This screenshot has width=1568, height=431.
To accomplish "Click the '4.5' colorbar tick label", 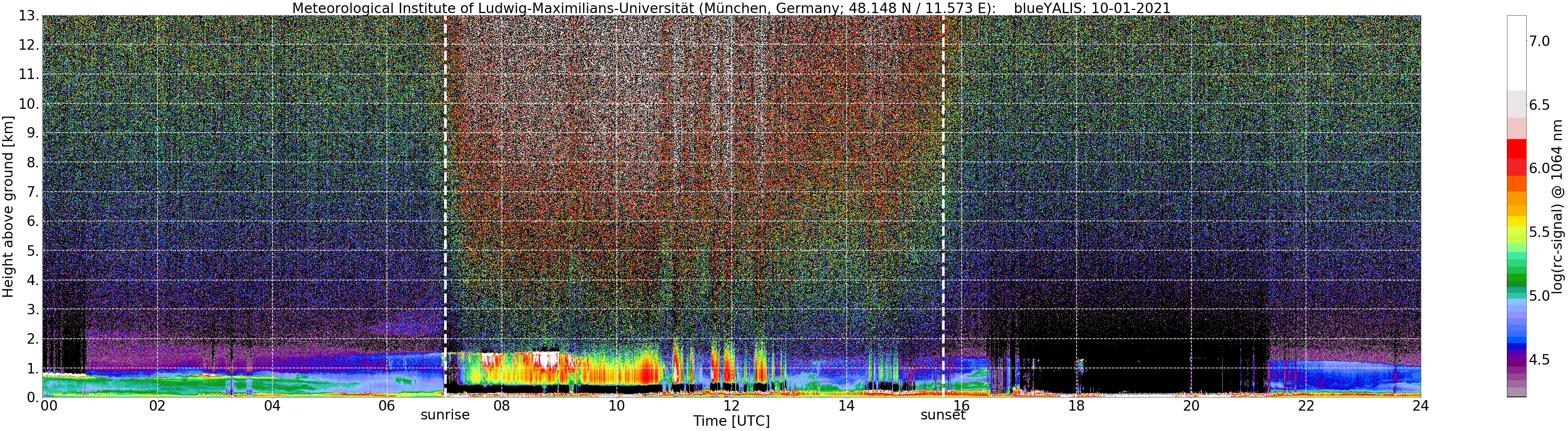I will [1540, 360].
